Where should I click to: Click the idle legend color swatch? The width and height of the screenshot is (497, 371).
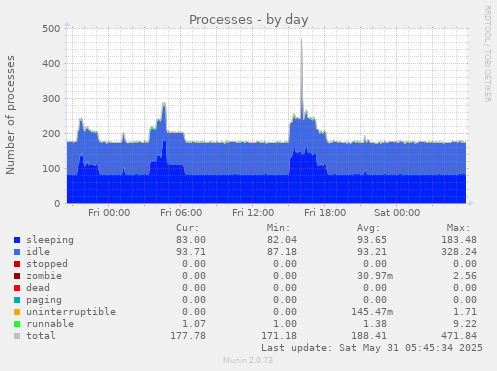tap(17, 252)
